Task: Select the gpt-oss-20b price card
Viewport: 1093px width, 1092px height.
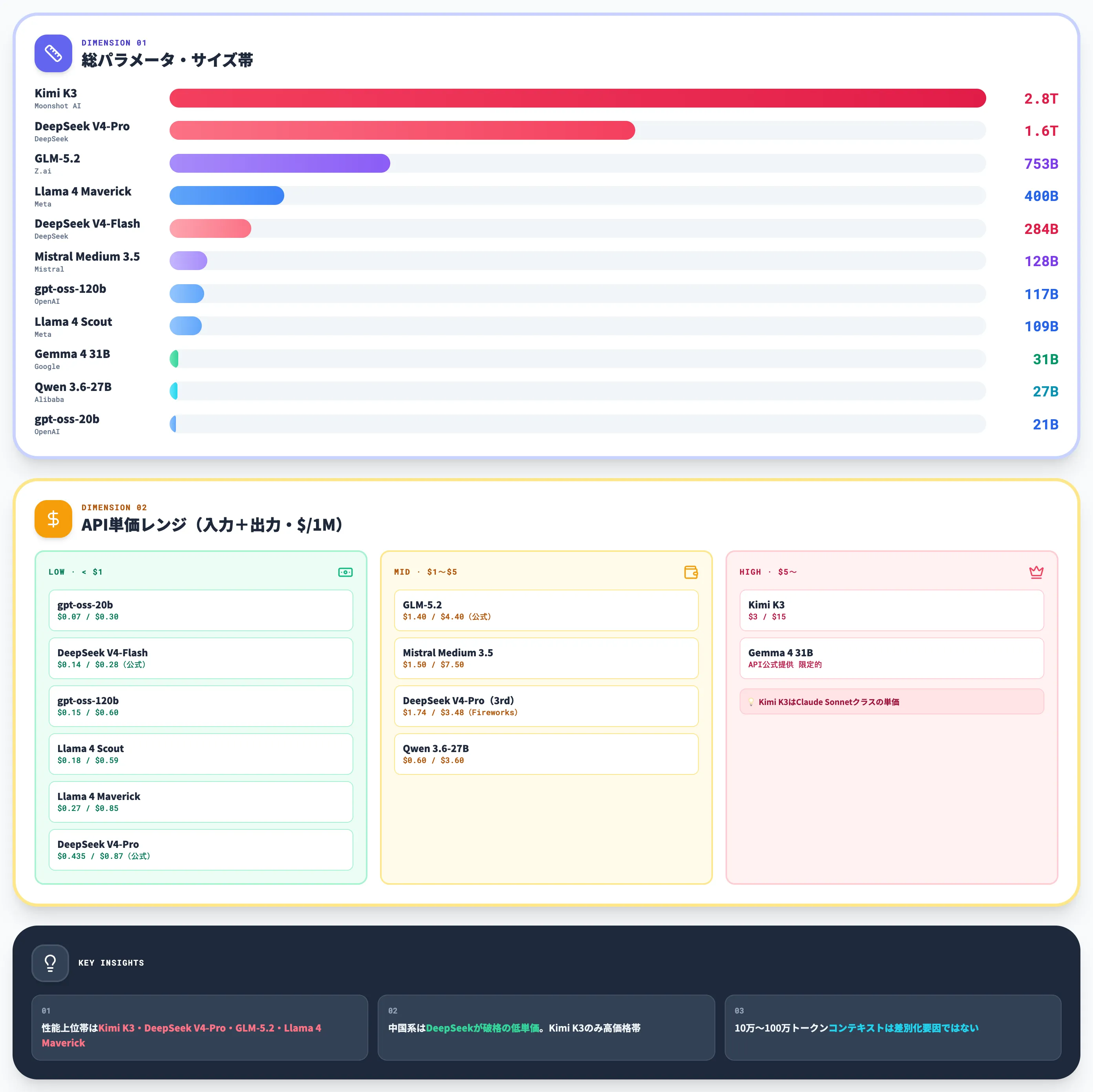Action: pos(201,610)
